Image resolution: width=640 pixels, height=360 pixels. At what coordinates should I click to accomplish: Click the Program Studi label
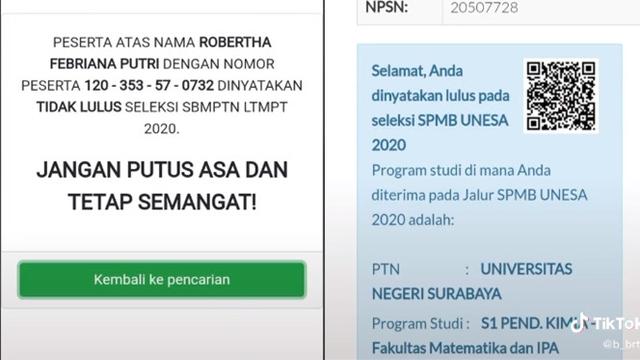[418, 324]
